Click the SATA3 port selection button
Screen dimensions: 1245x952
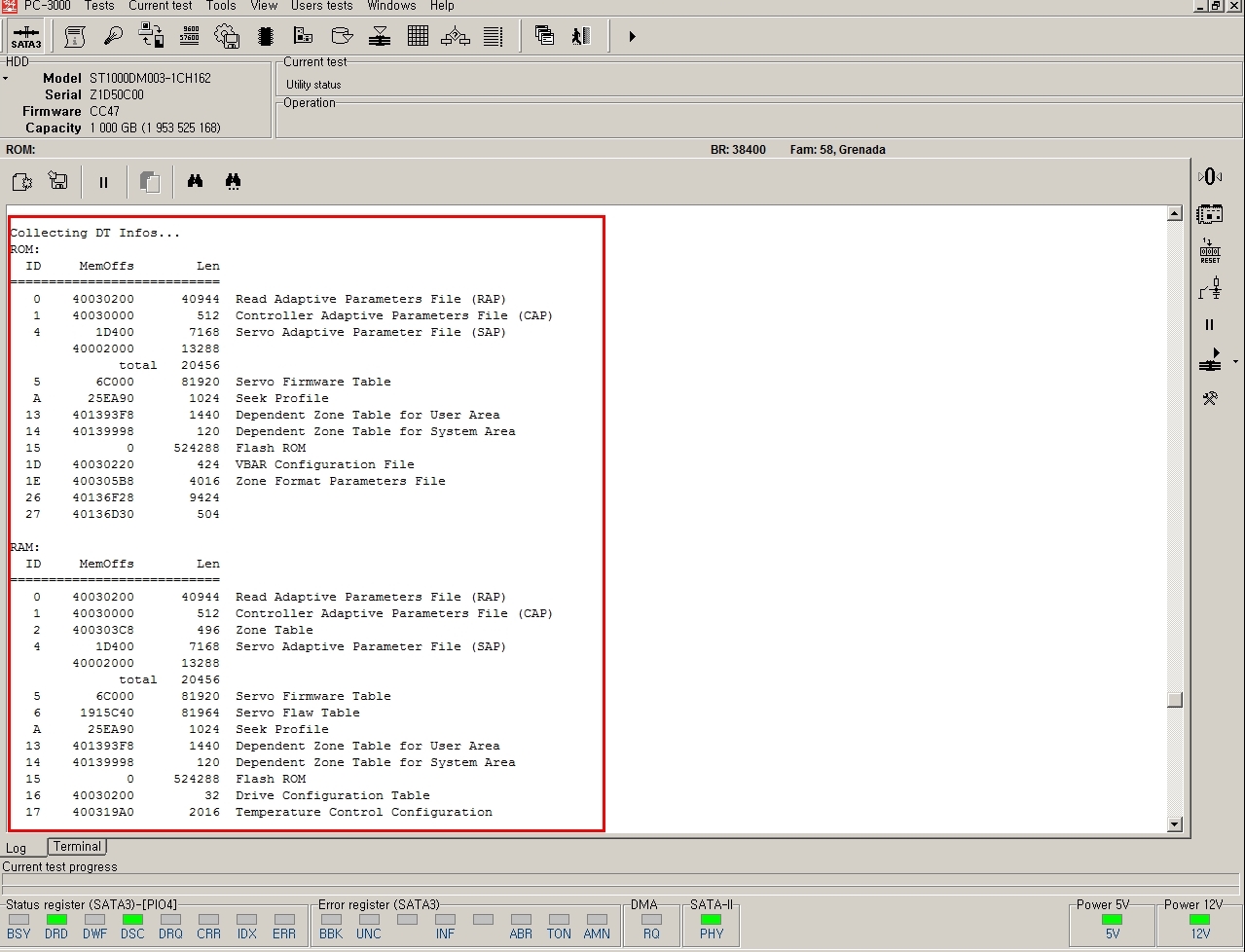coord(26,37)
